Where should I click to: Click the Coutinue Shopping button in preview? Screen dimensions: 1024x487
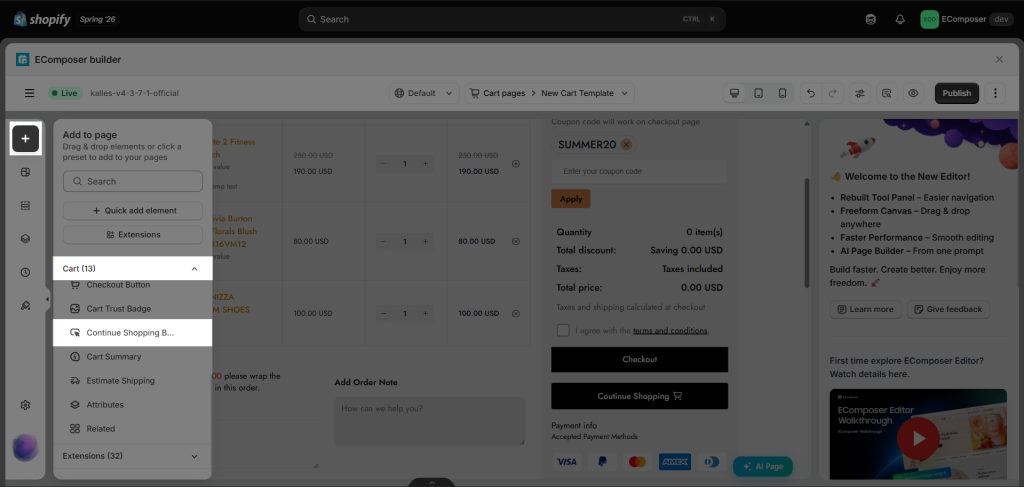coord(639,396)
